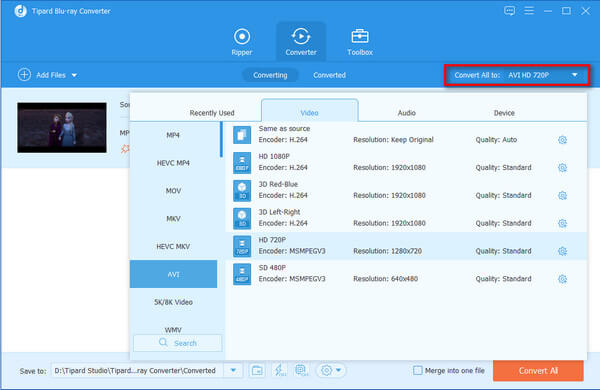Screen dimensions: 600x390
Task: Toggle the GPU hardware acceleration chip icon
Action: (302, 370)
